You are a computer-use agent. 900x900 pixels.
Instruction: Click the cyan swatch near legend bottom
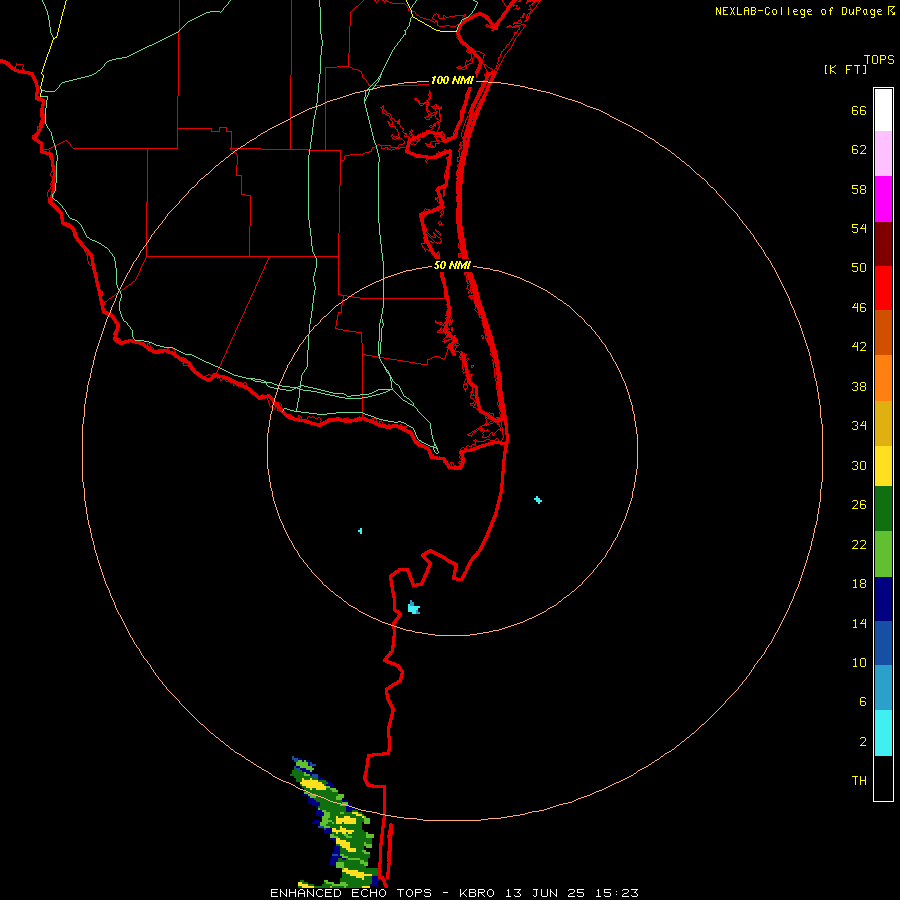883,733
